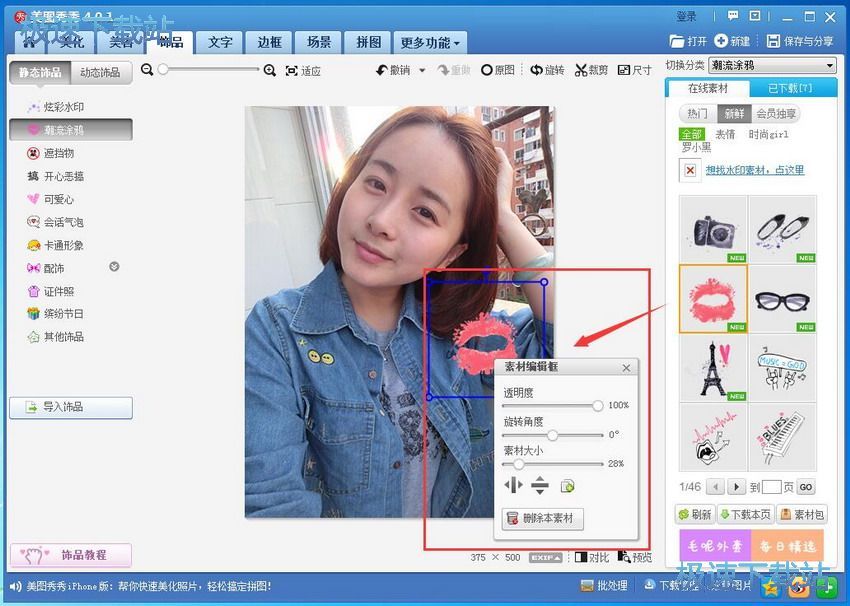
Task: Click 导入饰品 import button
Action: (70, 408)
